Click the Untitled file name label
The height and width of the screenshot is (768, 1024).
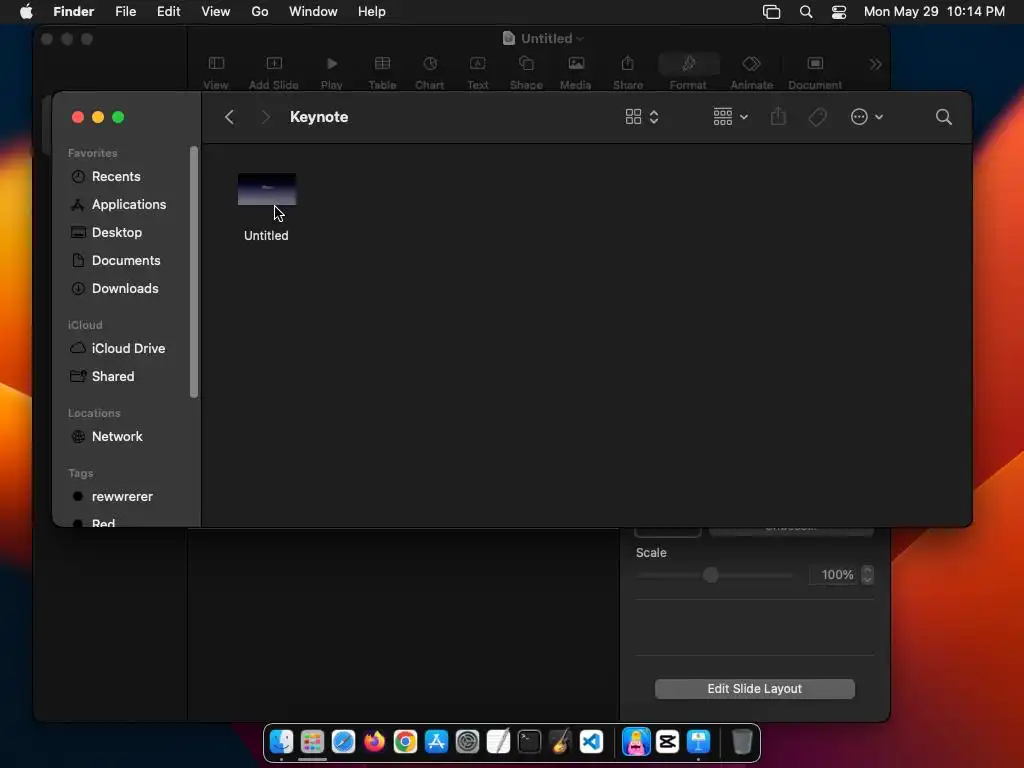(266, 236)
